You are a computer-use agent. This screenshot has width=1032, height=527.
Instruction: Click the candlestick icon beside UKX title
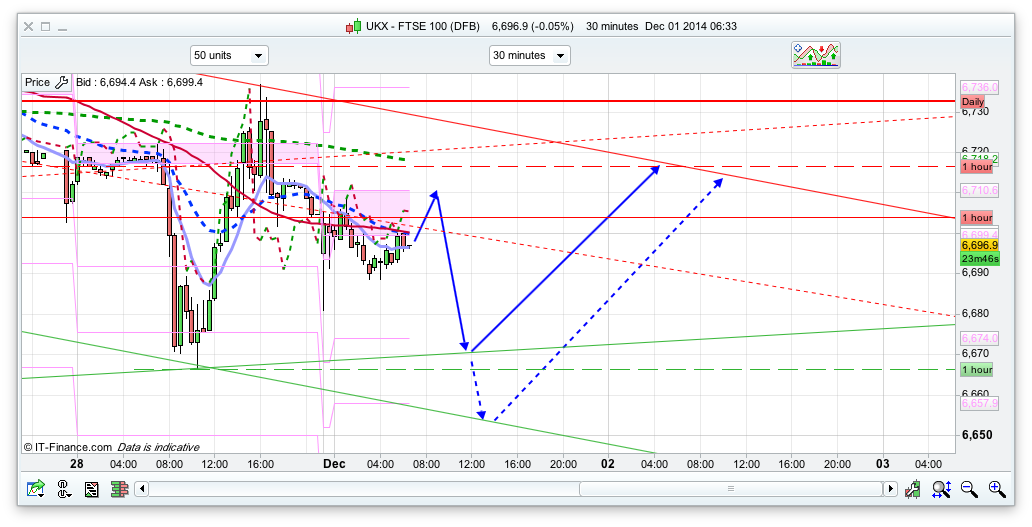click(353, 26)
